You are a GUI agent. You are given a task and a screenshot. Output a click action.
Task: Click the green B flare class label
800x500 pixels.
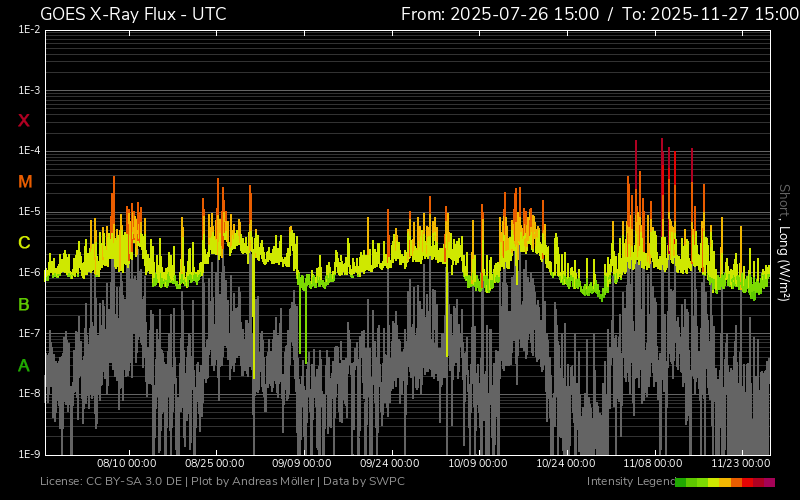coord(24,304)
